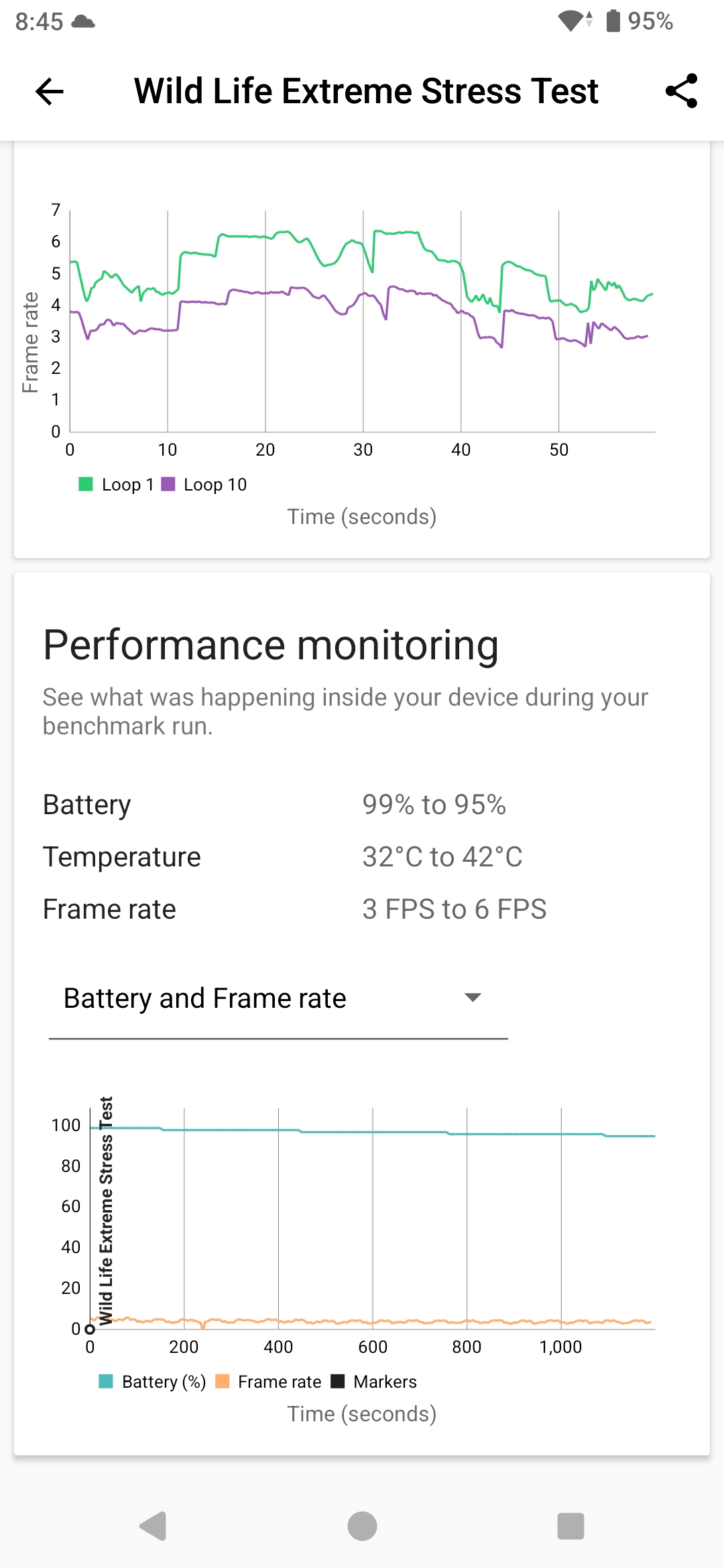Click the orange Frame rate legend swatch

(223, 1382)
